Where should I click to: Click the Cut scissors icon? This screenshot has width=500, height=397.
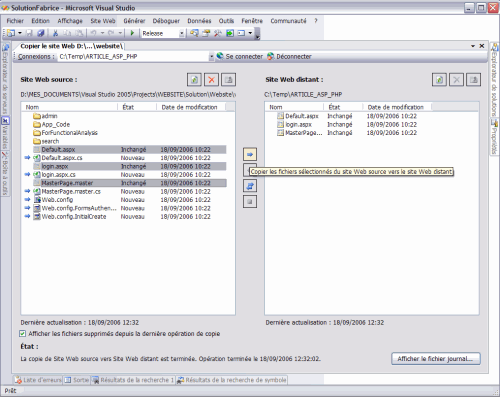[x=56, y=33]
